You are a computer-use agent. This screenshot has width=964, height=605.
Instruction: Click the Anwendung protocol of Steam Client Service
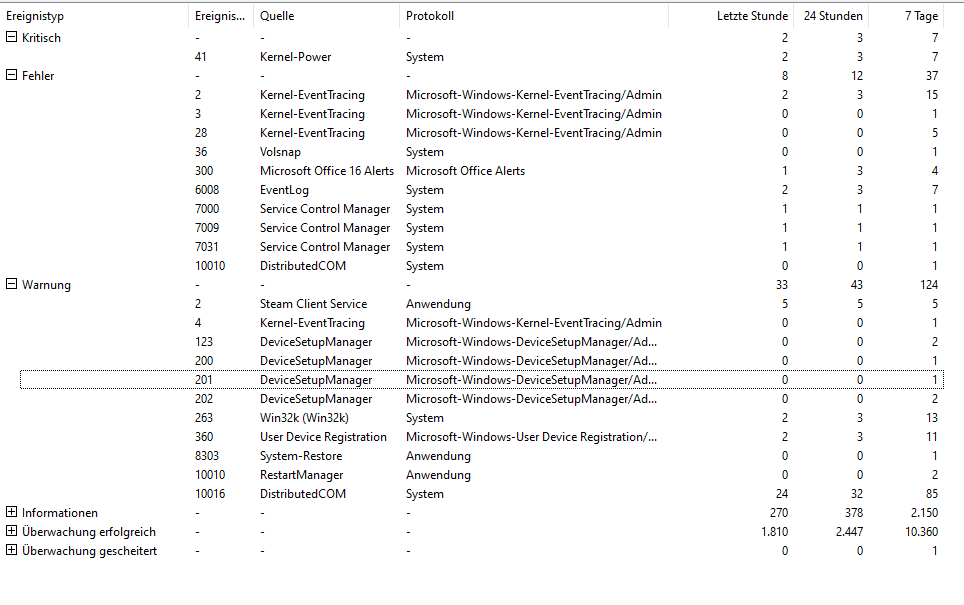[x=438, y=304]
